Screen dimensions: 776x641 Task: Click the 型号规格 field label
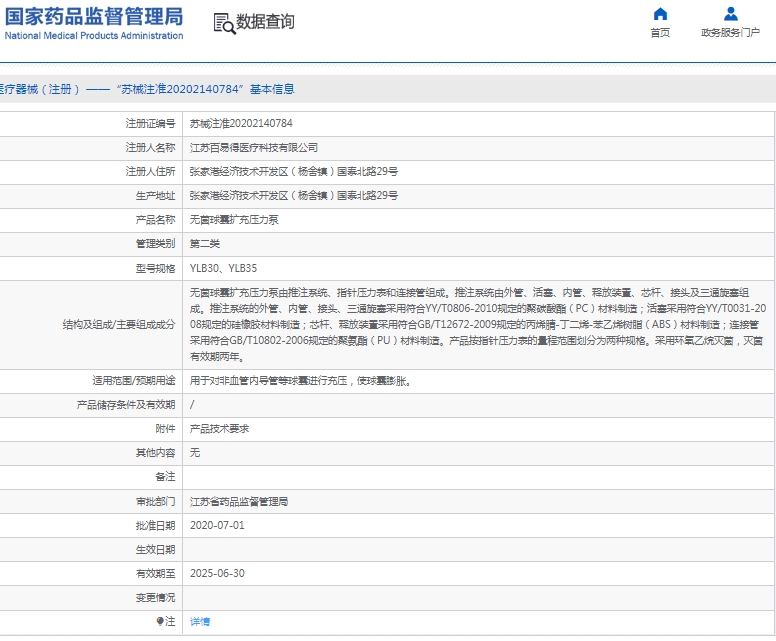point(155,268)
